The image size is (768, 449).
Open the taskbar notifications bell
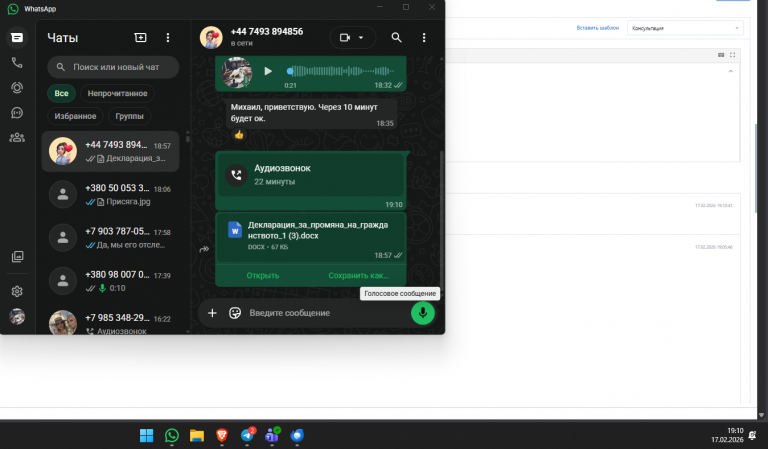(x=753, y=435)
